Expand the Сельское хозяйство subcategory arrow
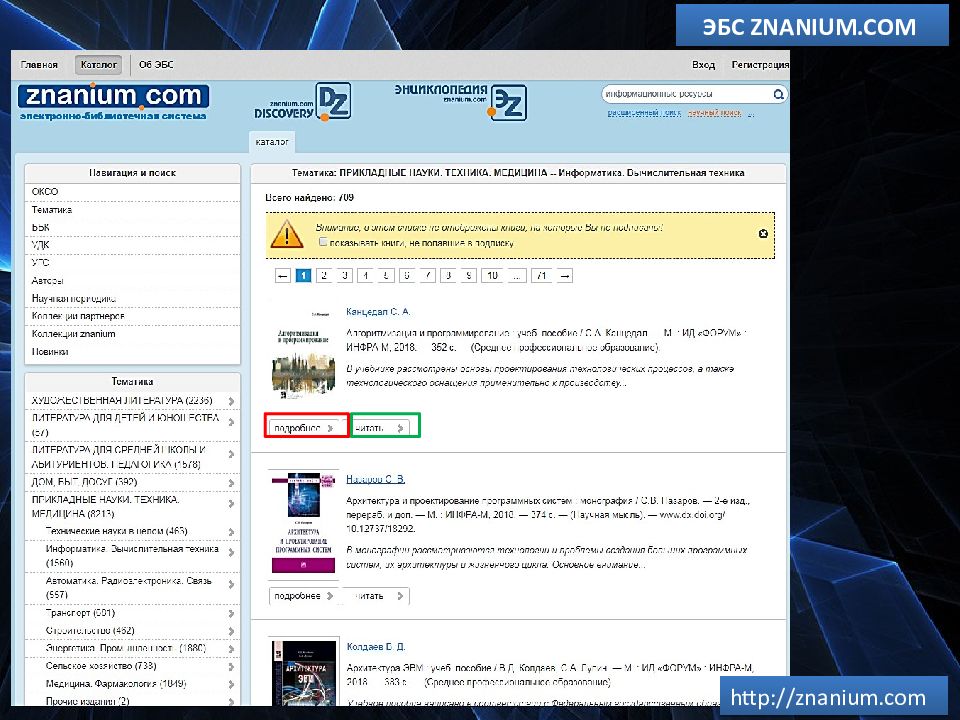 pos(231,667)
